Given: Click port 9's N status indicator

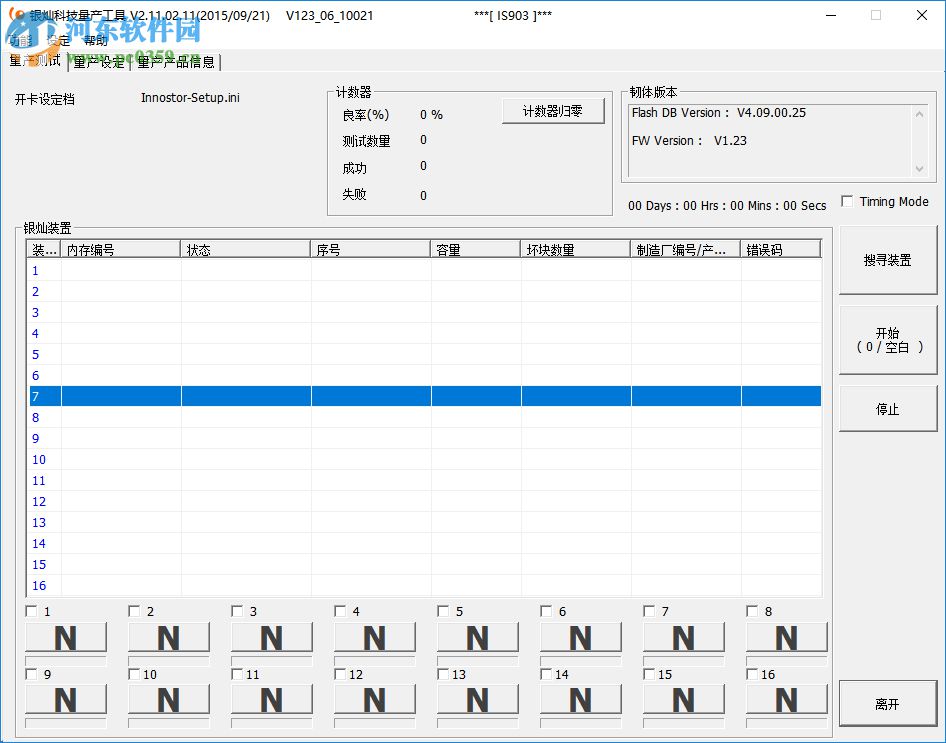Looking at the screenshot, I should (x=66, y=700).
